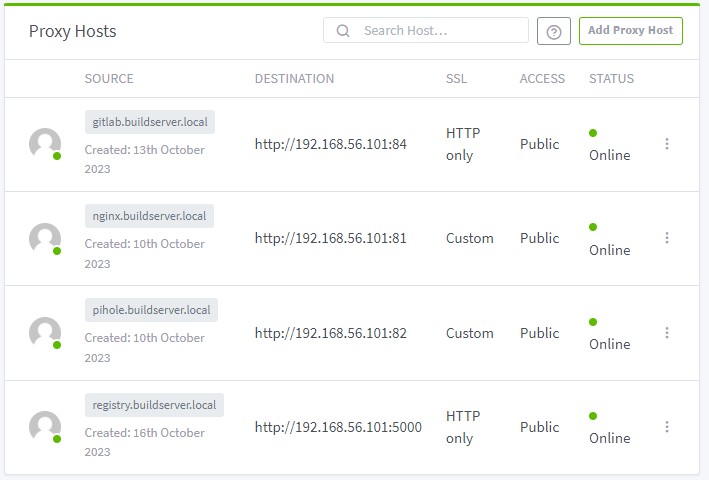Open the three-dot menu for nginx host

667,238
